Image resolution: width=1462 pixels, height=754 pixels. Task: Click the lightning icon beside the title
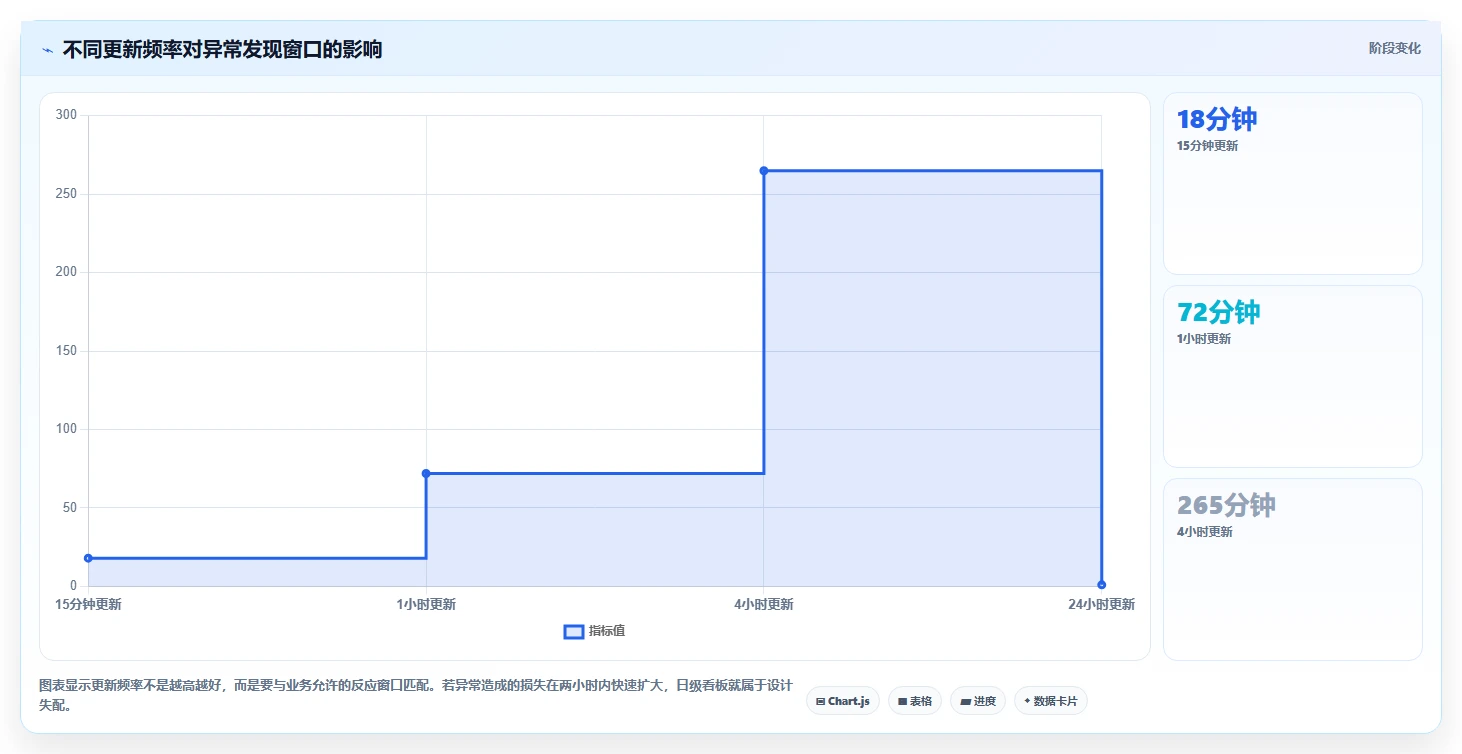(47, 50)
